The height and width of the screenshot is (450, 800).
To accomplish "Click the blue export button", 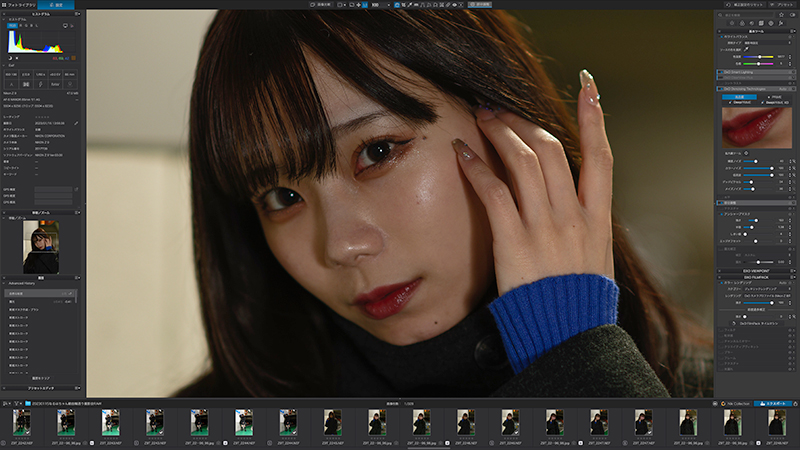I will tap(772, 404).
